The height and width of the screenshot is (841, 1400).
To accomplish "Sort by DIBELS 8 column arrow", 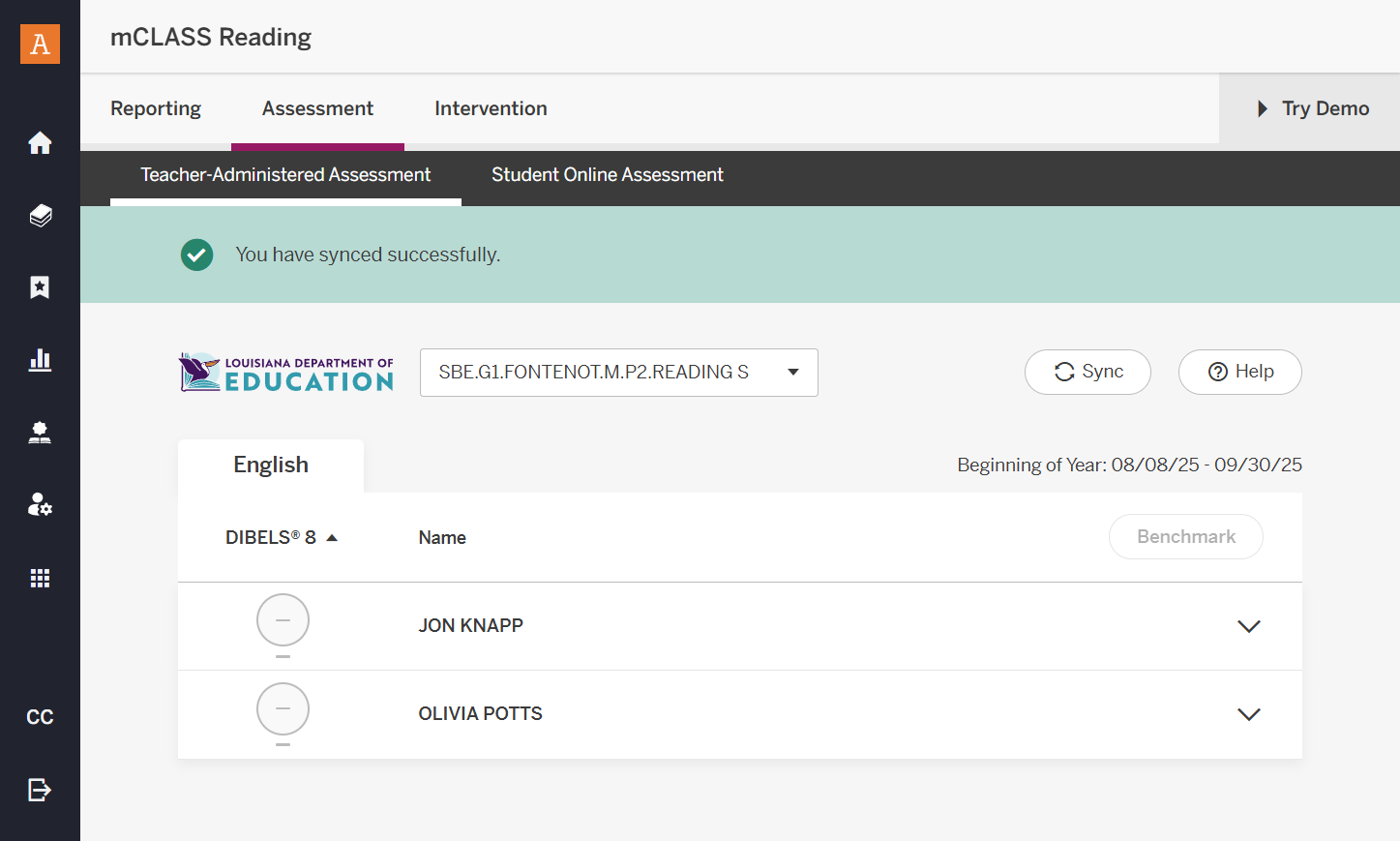I will pos(332,538).
